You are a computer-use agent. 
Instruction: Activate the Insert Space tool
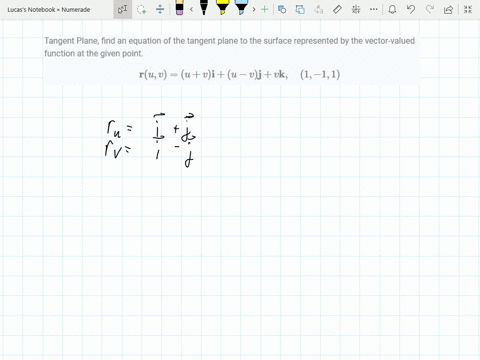click(160, 9)
